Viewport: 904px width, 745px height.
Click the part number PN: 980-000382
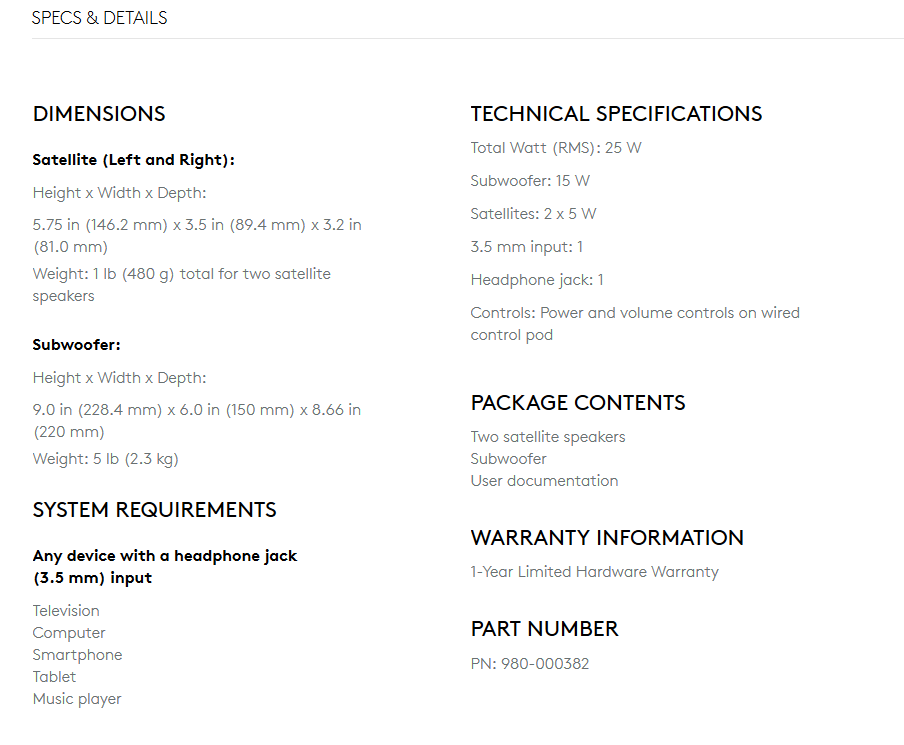(530, 664)
